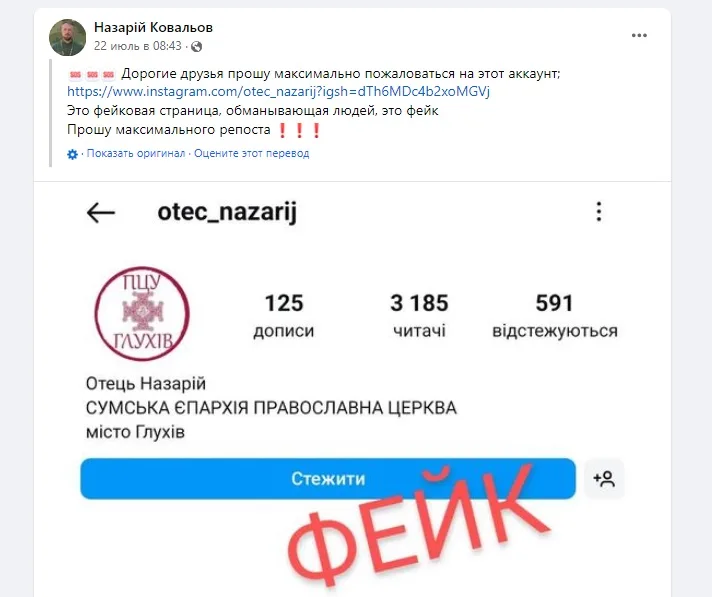712x597 pixels.
Task: Click the Отець Назарій profile name text
Action: pyautogui.click(x=146, y=384)
